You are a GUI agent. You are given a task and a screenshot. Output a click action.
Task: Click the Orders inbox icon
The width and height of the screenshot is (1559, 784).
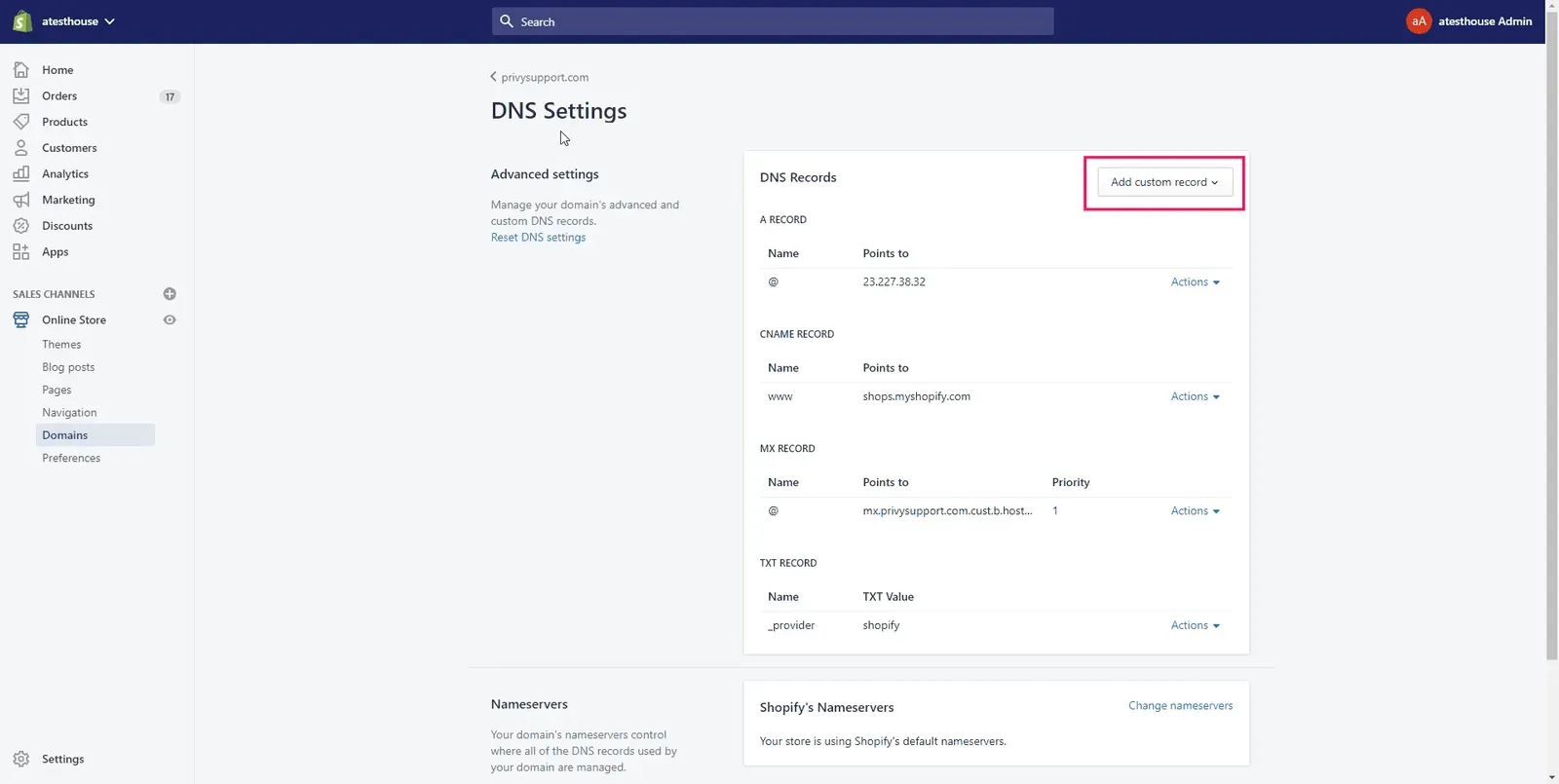(x=21, y=95)
